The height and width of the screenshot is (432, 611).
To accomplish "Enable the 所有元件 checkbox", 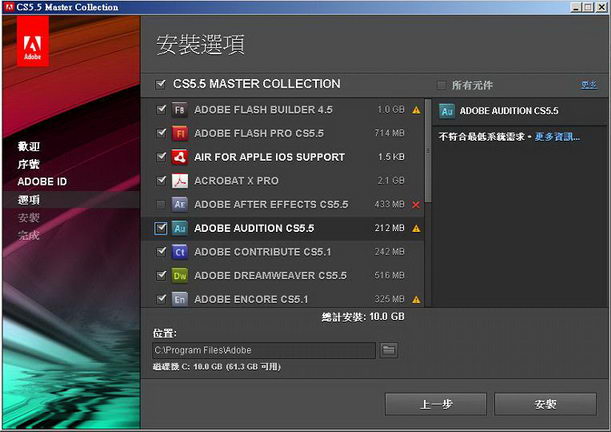I will [442, 85].
